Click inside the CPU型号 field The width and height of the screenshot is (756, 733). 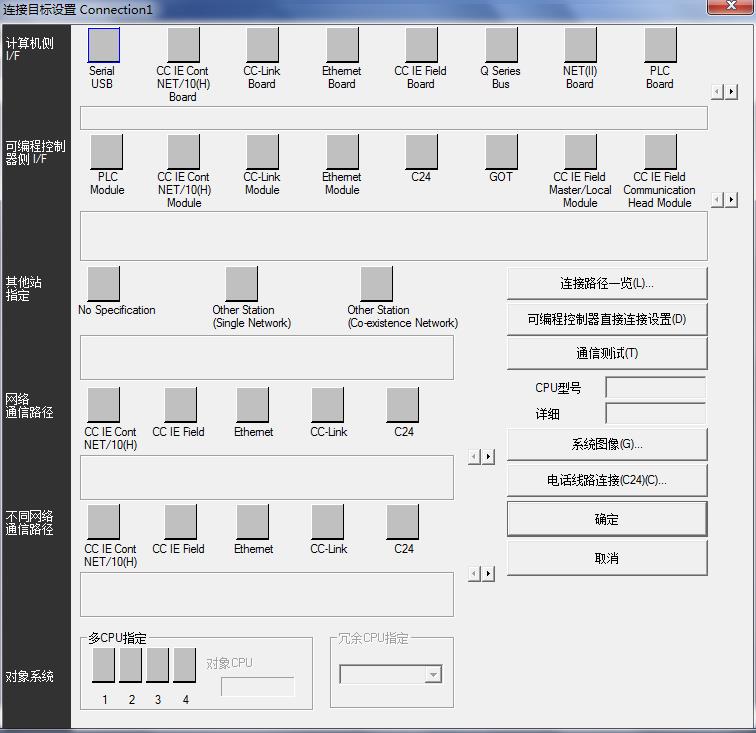click(655, 388)
